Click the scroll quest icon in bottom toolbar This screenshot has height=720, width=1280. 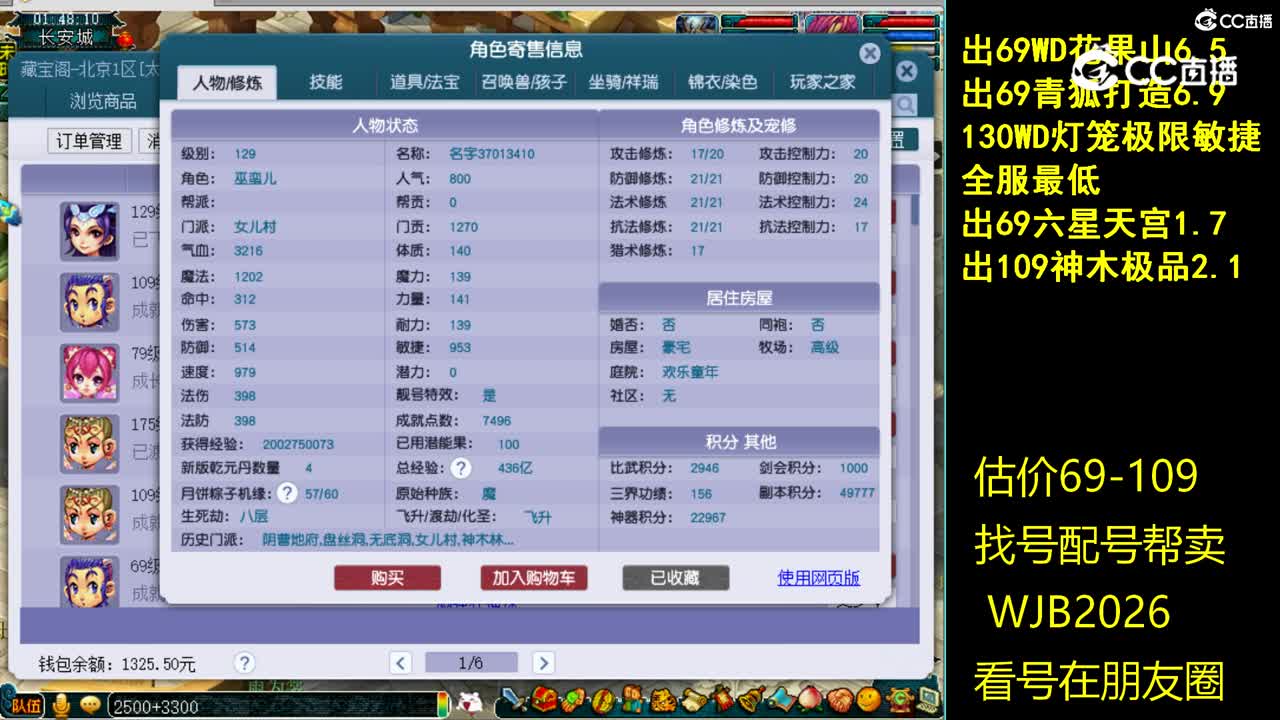695,702
